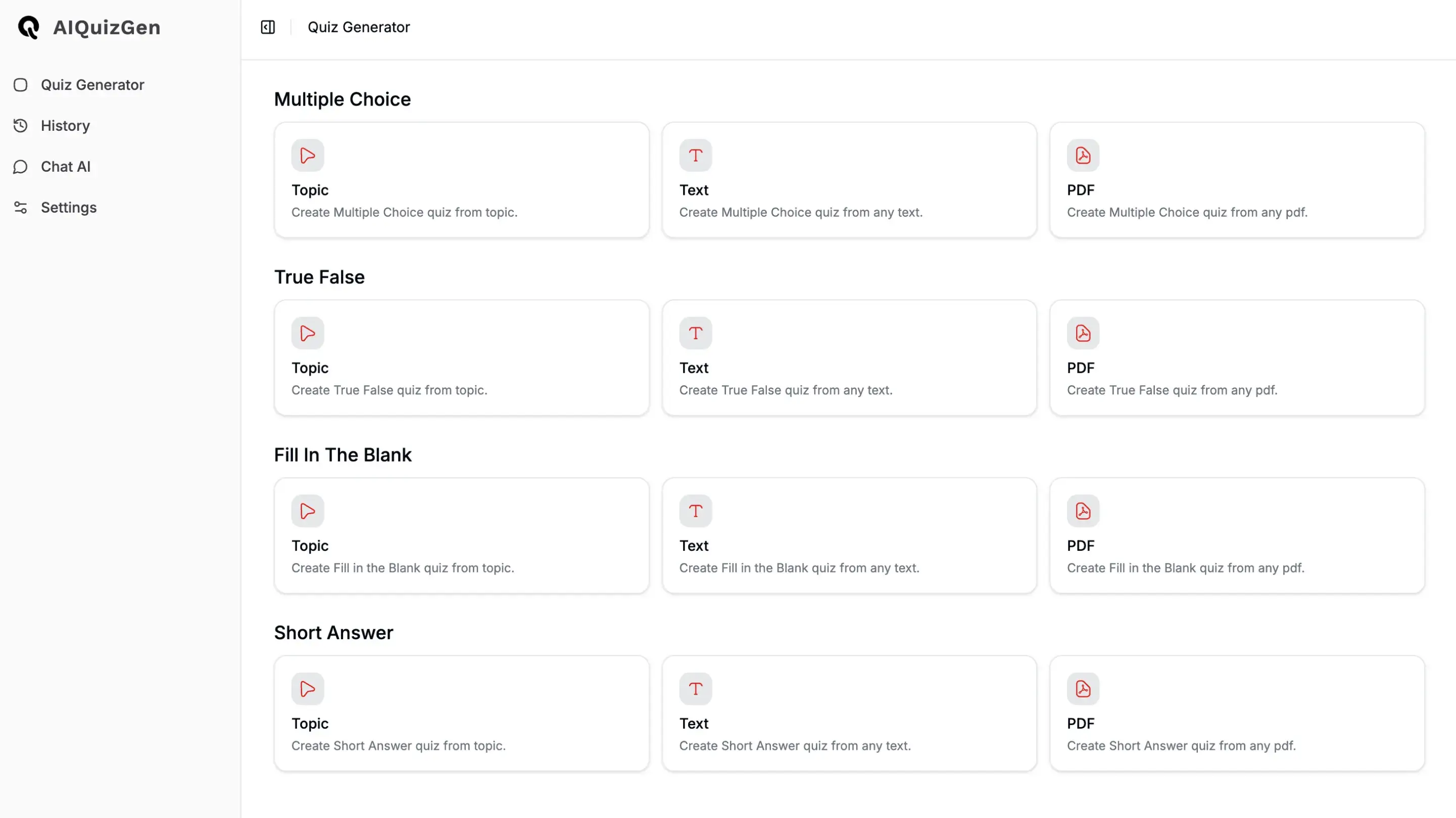
Task: Open the History page
Action: 65,125
